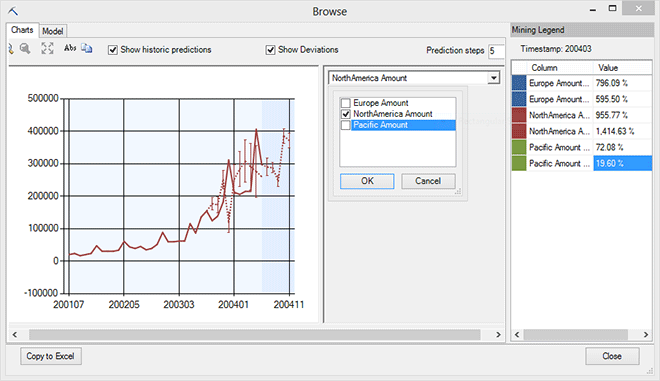Image resolution: width=660 pixels, height=381 pixels.
Task: Click chart scrollbar right arrow
Action: (x=498, y=335)
